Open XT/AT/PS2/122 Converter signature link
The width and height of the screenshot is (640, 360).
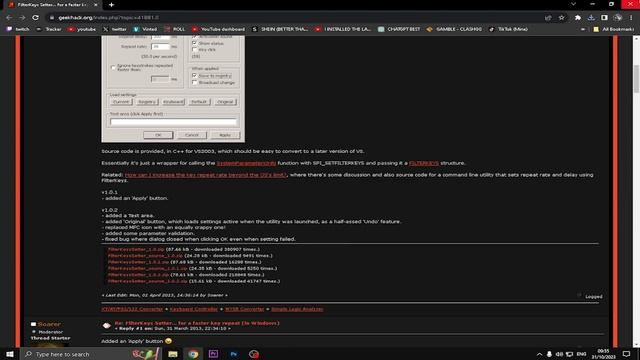pos(132,309)
